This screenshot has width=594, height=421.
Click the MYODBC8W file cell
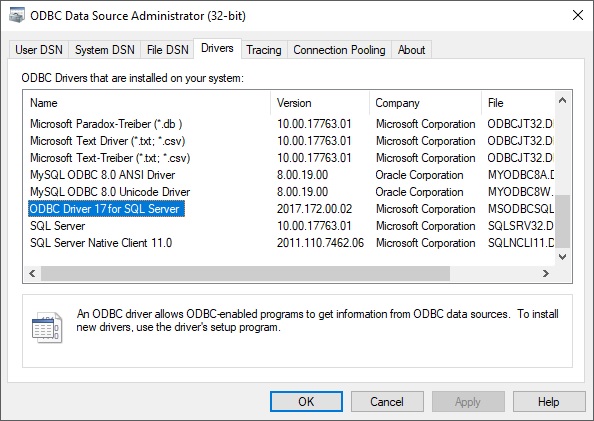click(521, 192)
